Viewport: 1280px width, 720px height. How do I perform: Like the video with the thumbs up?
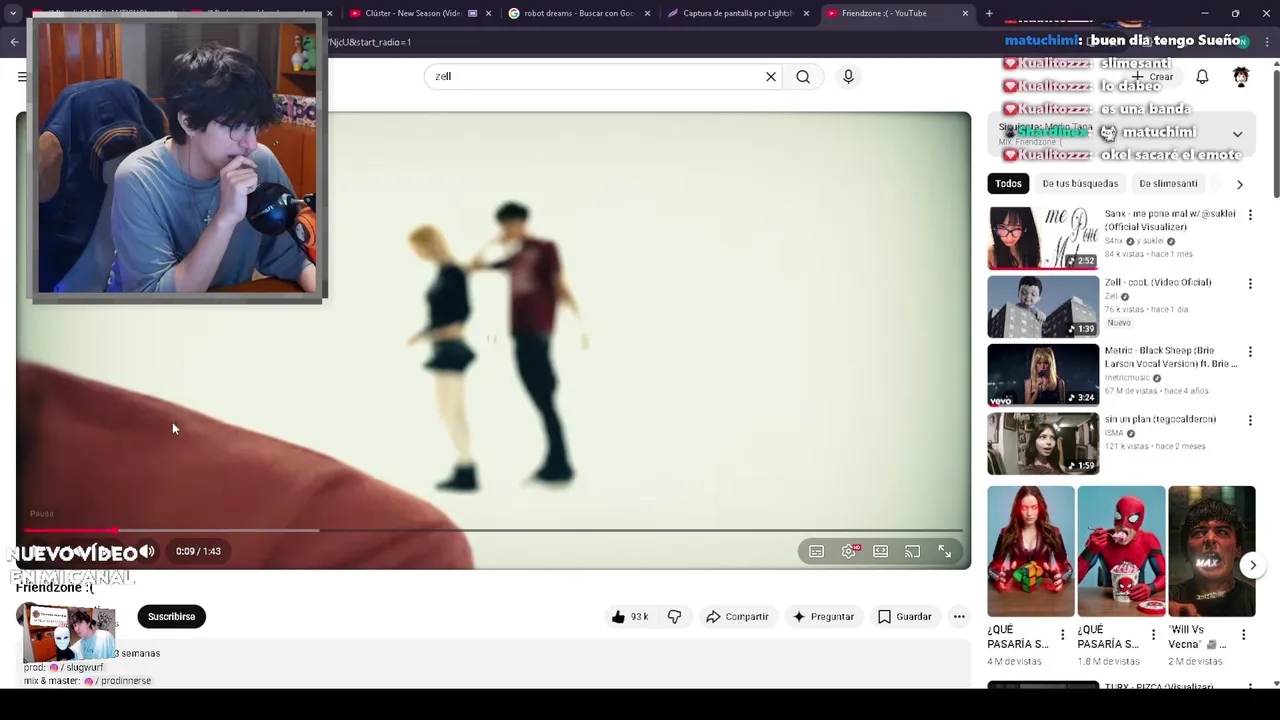[x=631, y=617]
